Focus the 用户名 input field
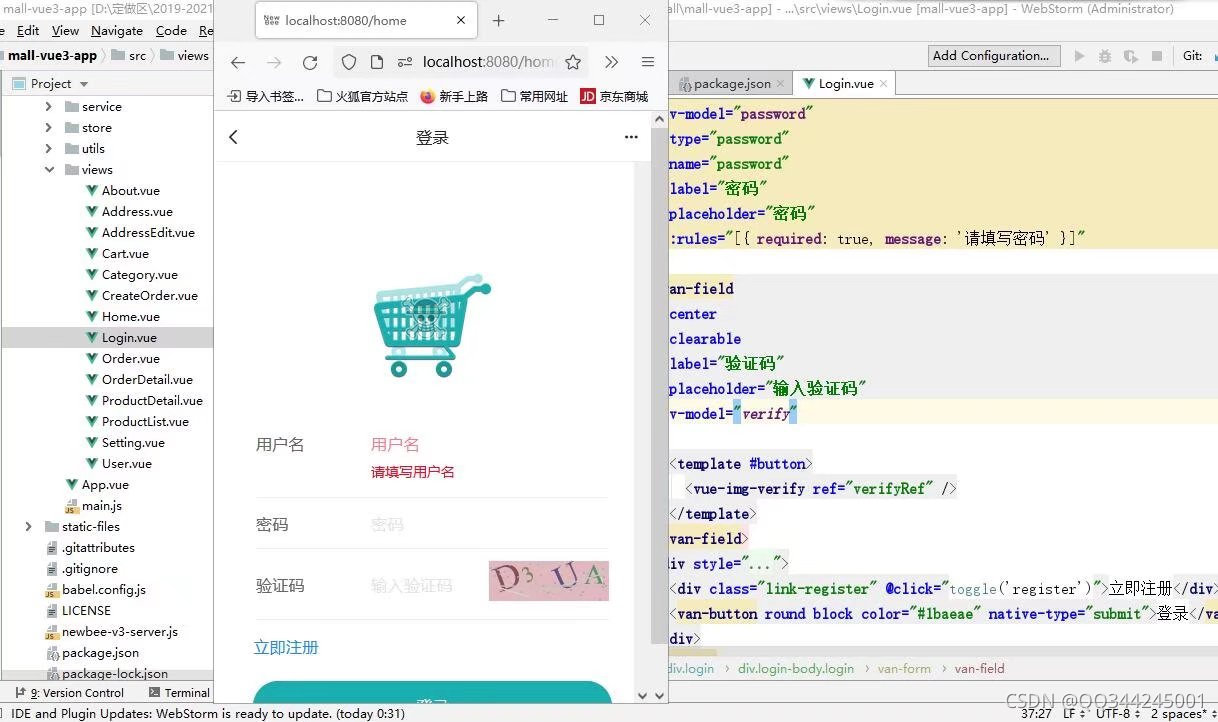 [489, 444]
